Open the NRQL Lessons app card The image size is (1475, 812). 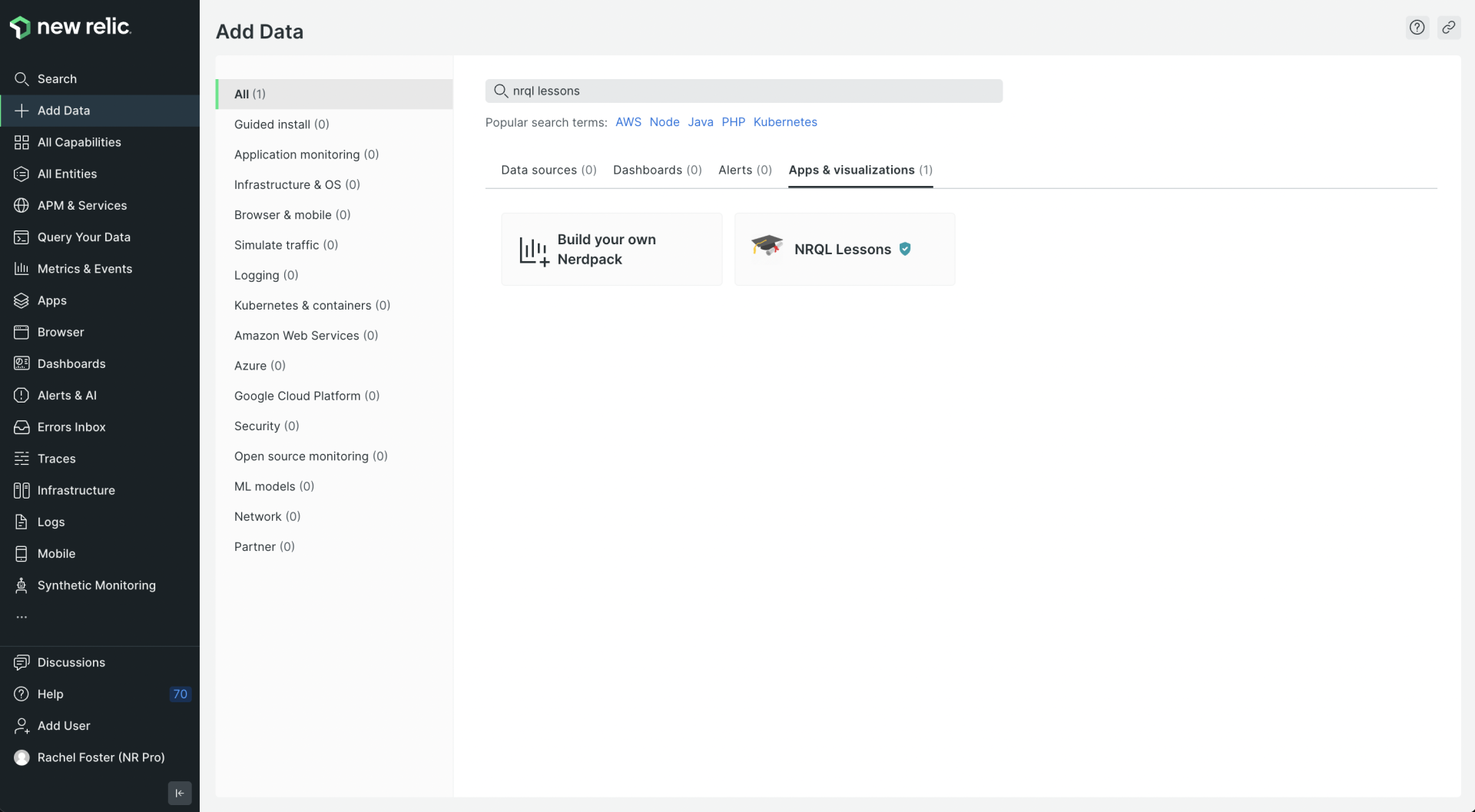[x=844, y=249]
